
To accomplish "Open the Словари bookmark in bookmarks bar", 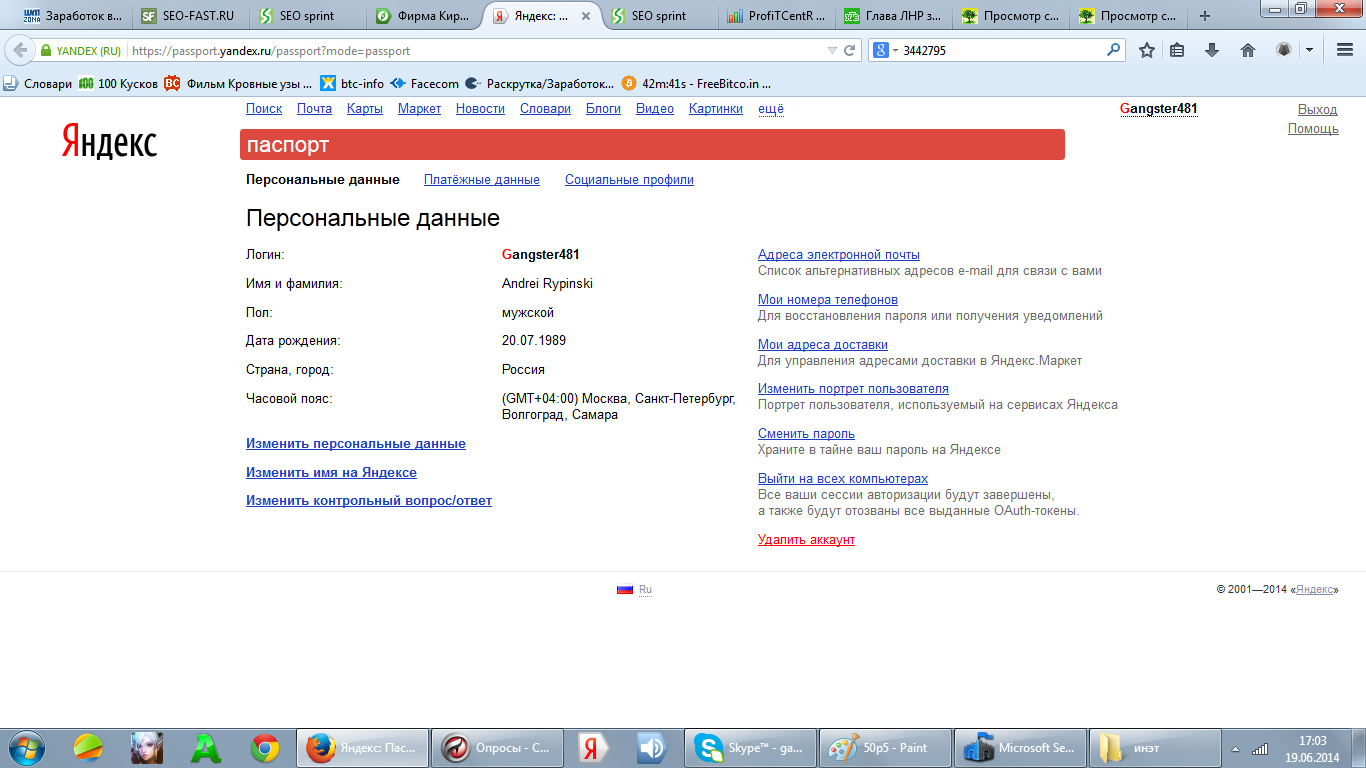I will [38, 84].
